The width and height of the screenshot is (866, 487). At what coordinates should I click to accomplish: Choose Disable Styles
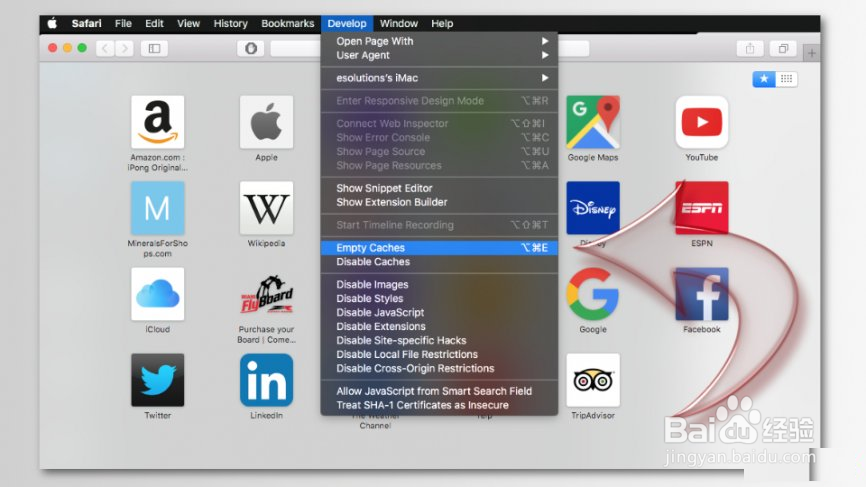(x=439, y=298)
